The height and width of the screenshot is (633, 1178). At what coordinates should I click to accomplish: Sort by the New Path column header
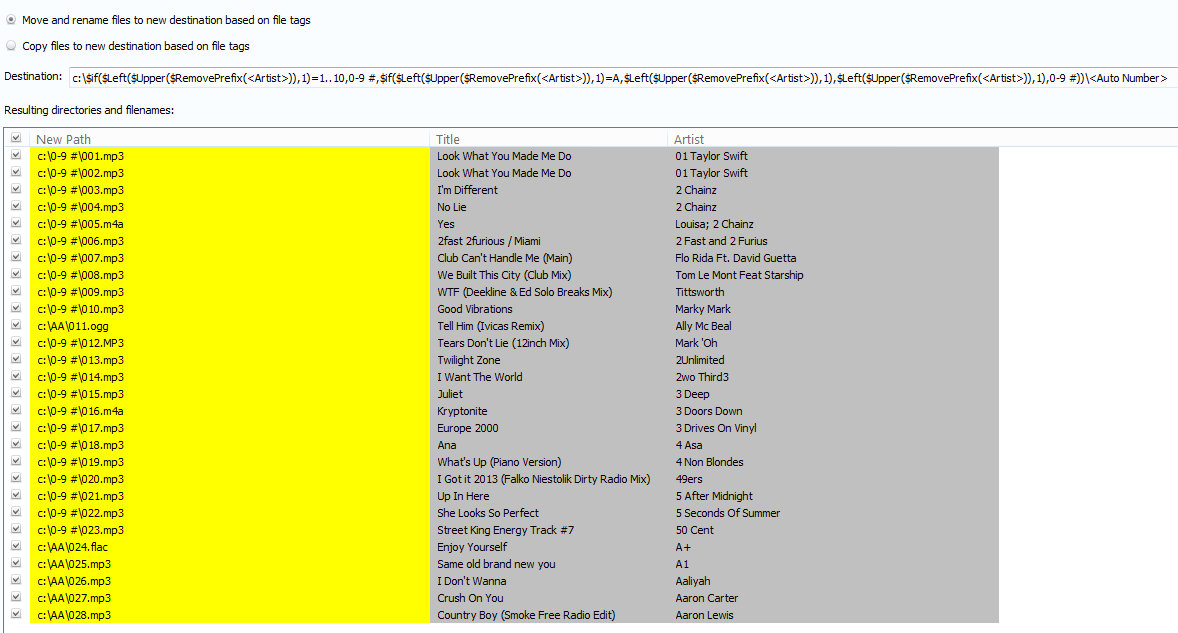tap(230, 139)
